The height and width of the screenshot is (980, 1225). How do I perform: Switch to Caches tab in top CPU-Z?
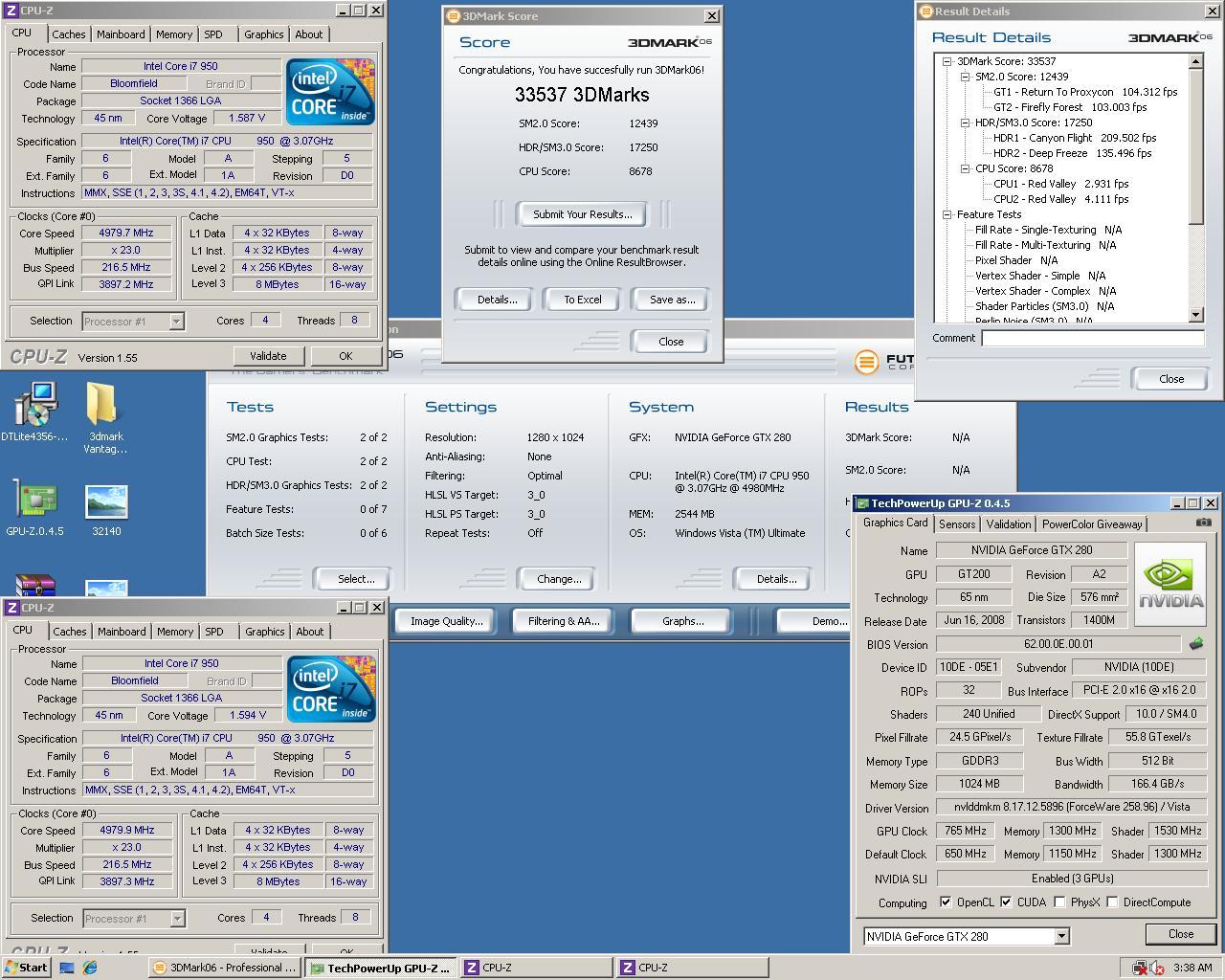coord(68,34)
